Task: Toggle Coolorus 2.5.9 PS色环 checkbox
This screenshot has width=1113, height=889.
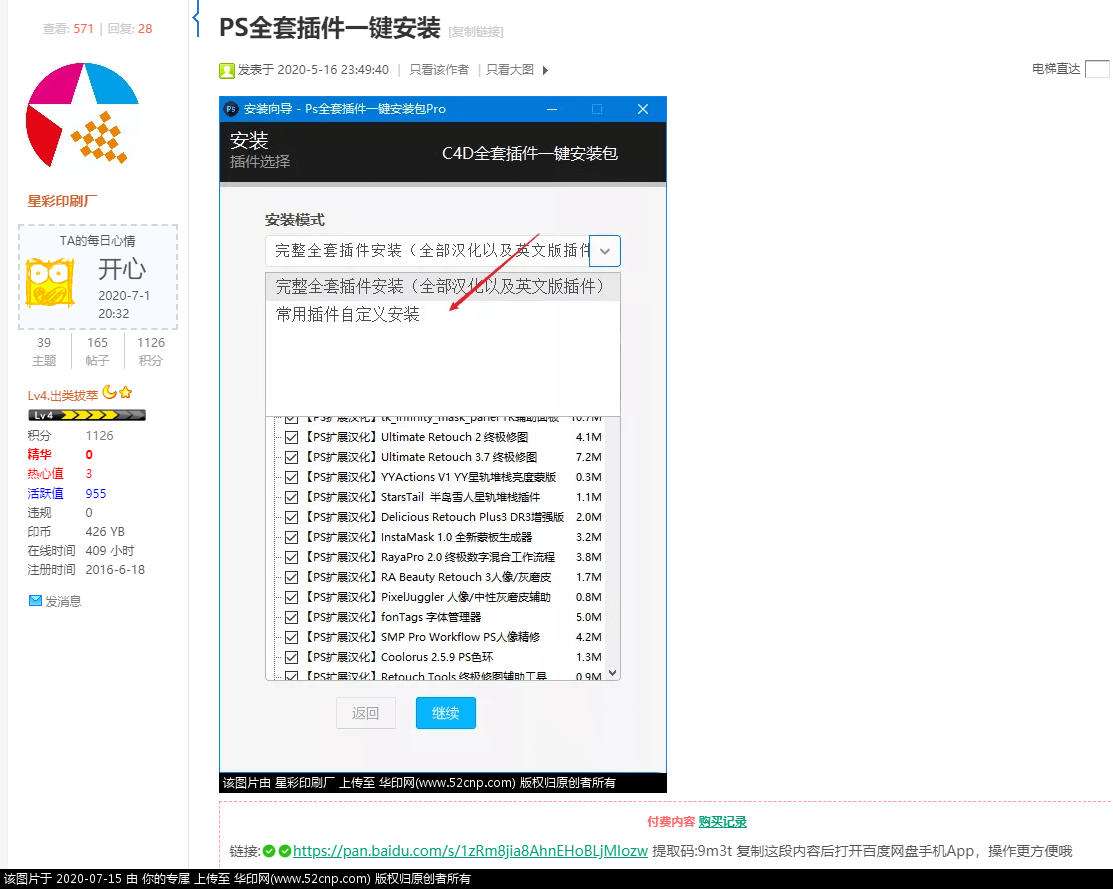Action: point(291,657)
